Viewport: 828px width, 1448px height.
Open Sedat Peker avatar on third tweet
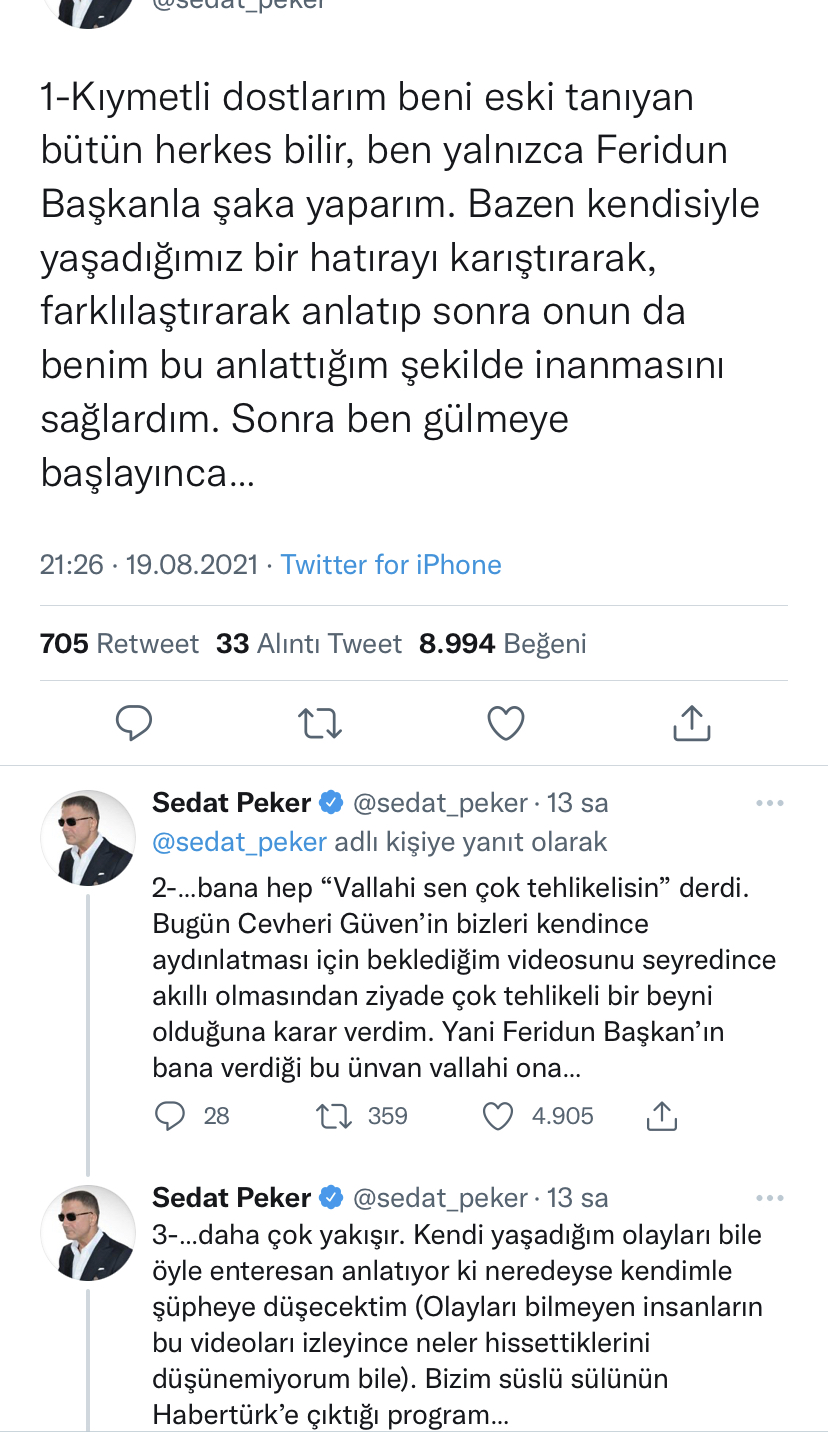[88, 1232]
